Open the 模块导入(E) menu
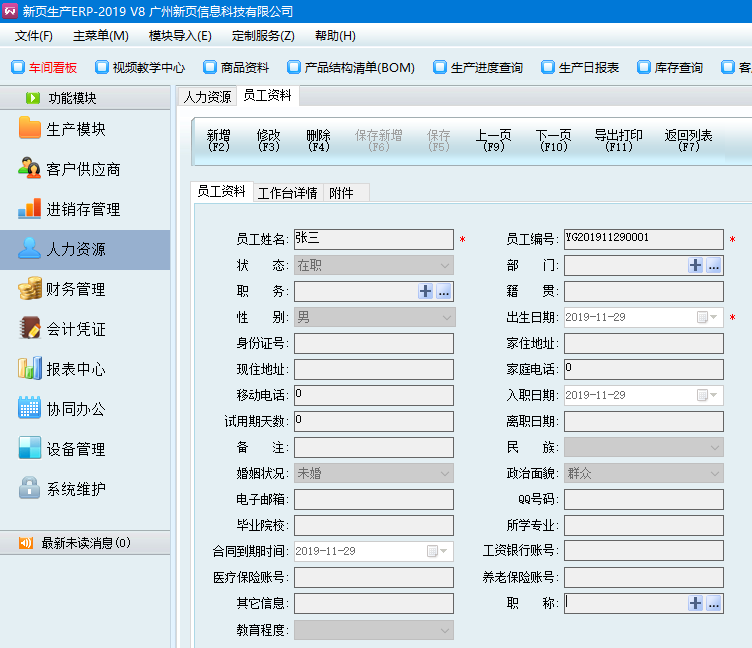Screen dimensions: 752x648 pos(180,36)
